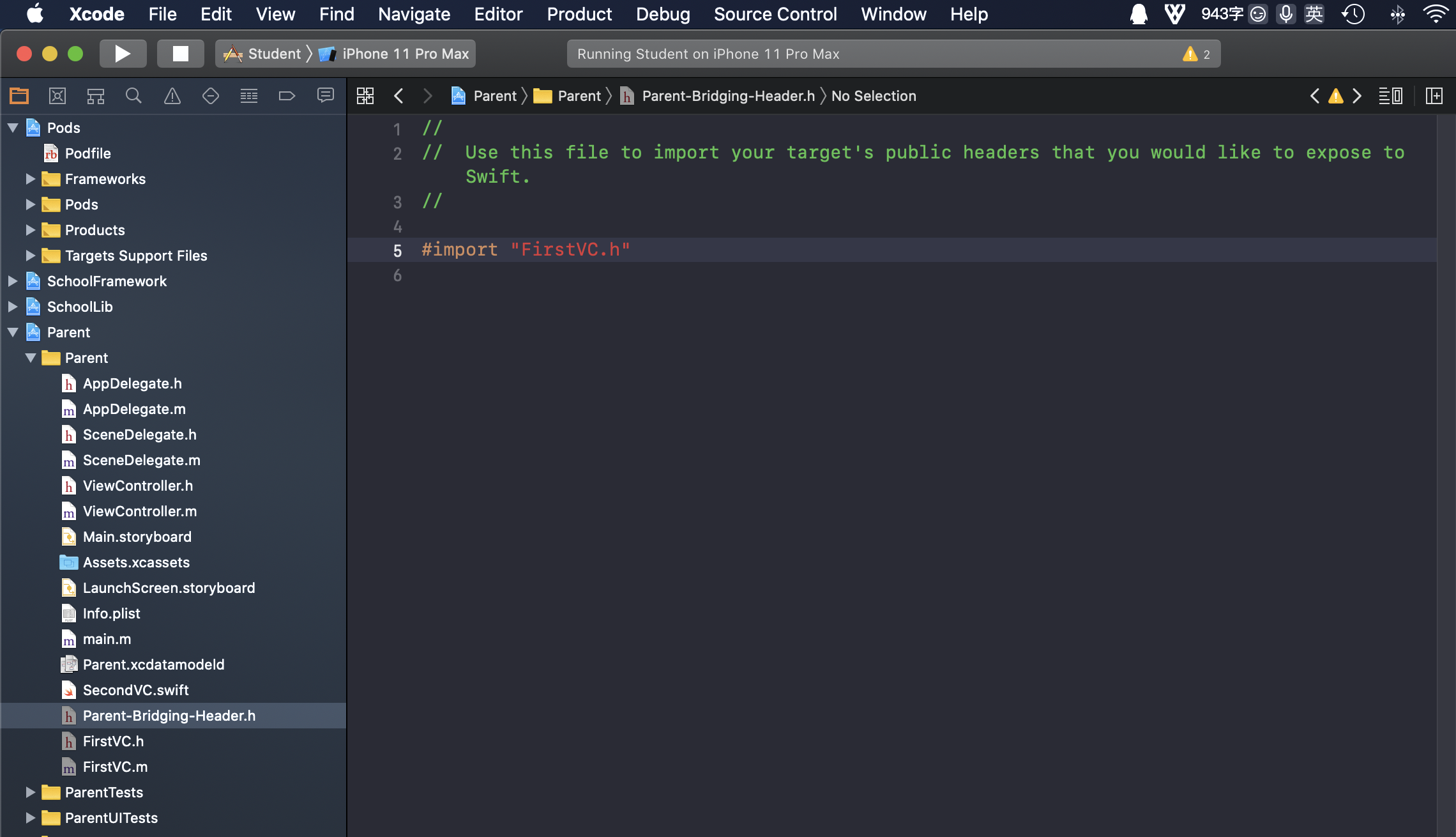Click the activity status bar

pos(893,54)
